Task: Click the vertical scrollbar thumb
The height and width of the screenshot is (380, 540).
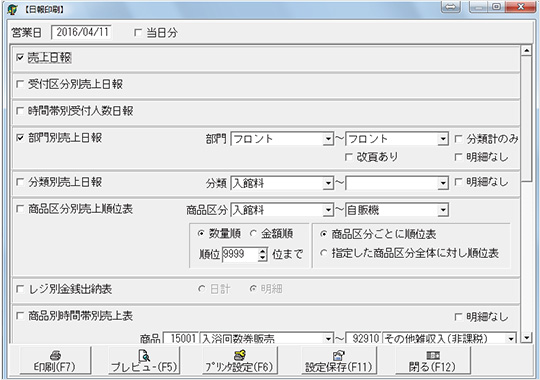Action: [x=526, y=119]
